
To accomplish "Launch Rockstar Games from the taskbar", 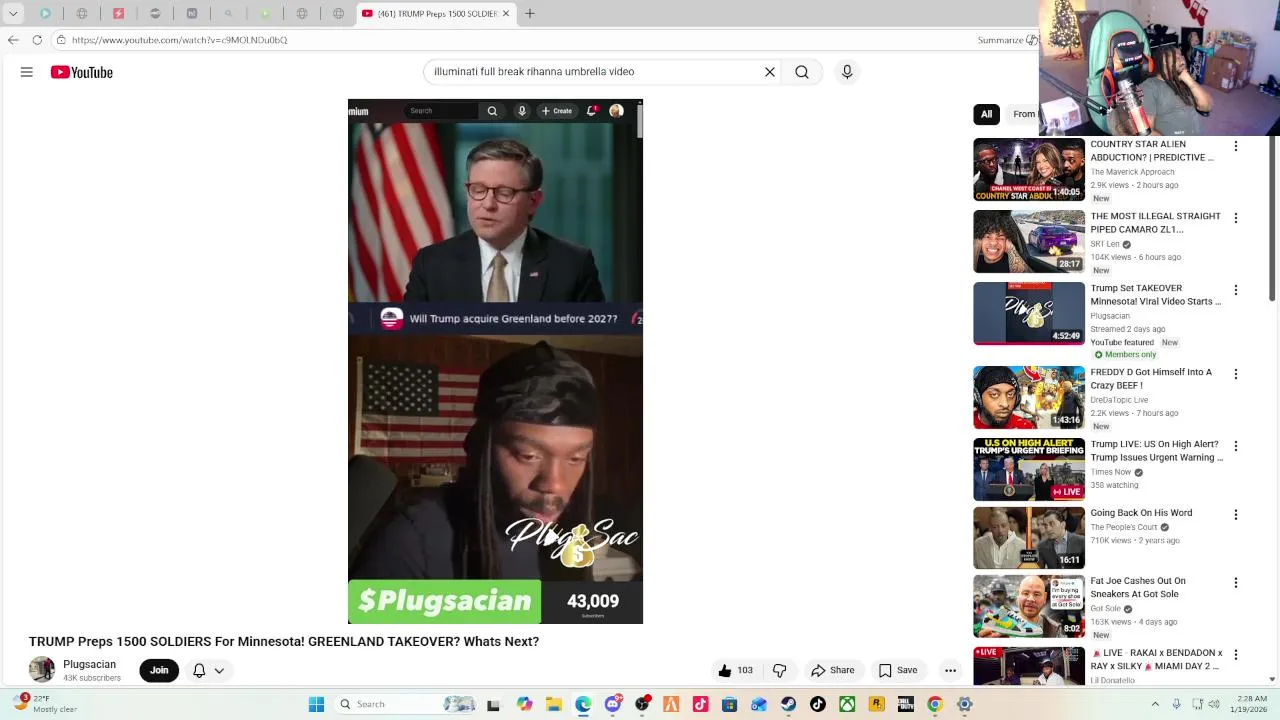I will pos(877,704).
